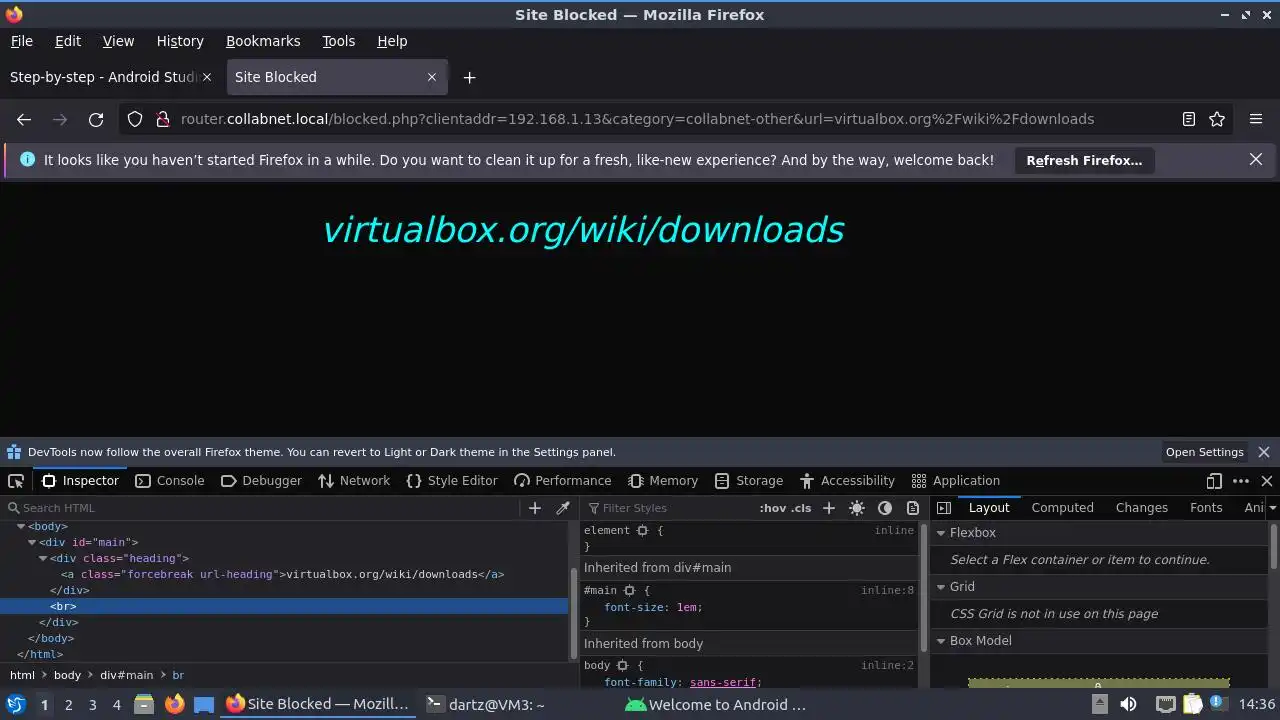Collapse the div class="heading" node

43,558
